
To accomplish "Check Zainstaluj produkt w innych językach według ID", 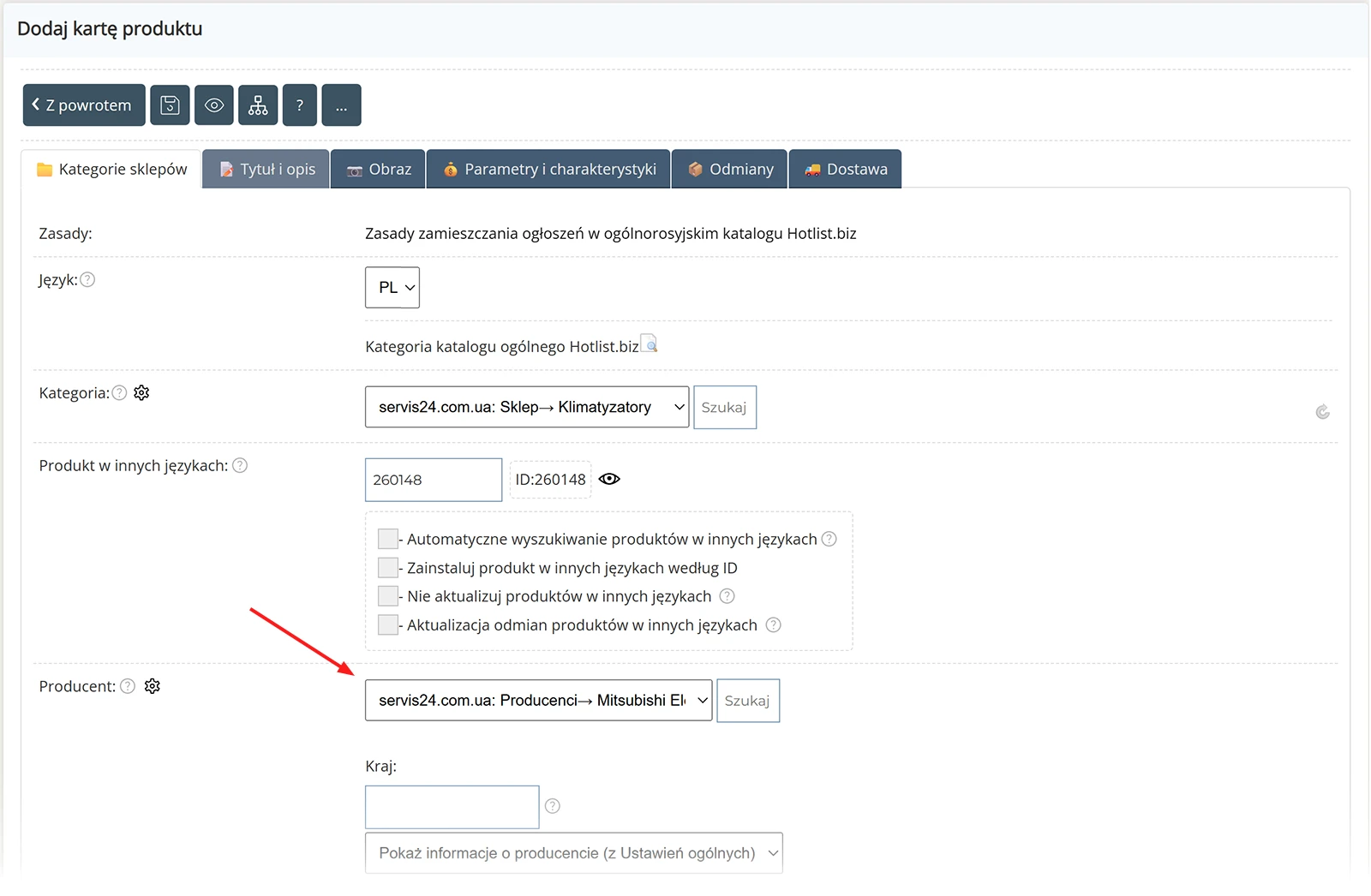I will point(388,568).
